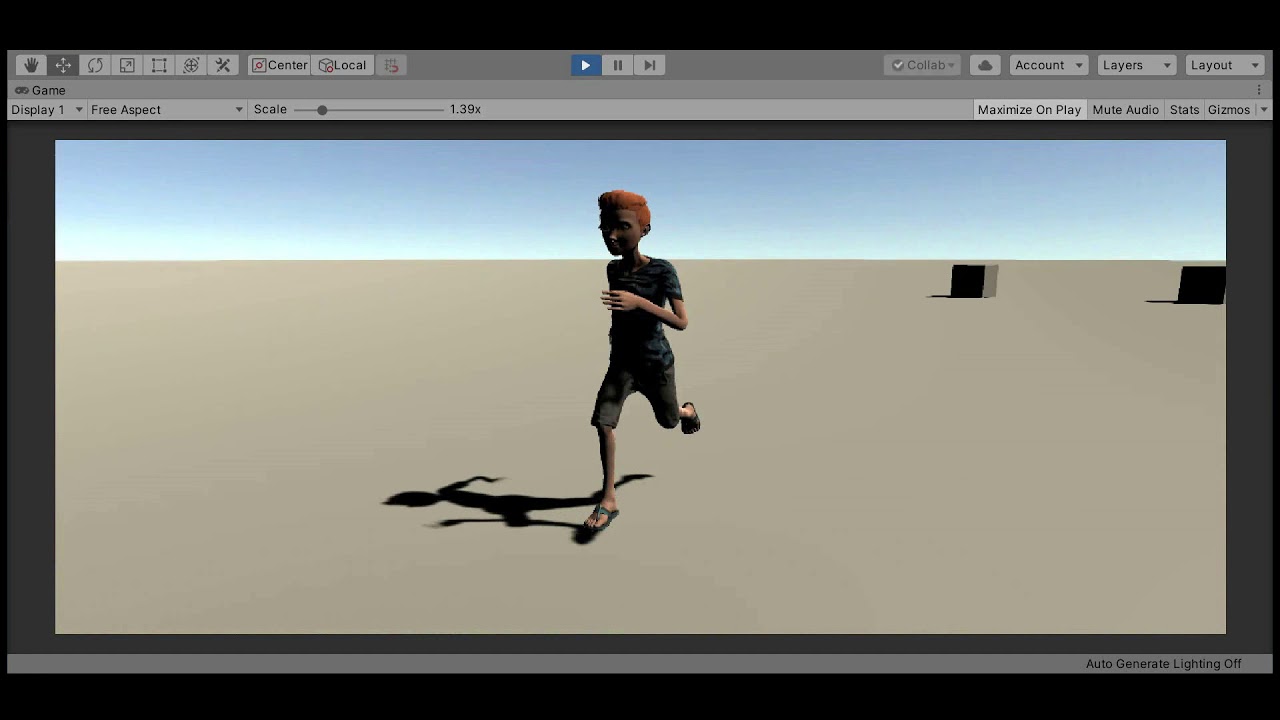This screenshot has height=720, width=1280.
Task: Toggle Maximize On Play
Action: tap(1029, 110)
